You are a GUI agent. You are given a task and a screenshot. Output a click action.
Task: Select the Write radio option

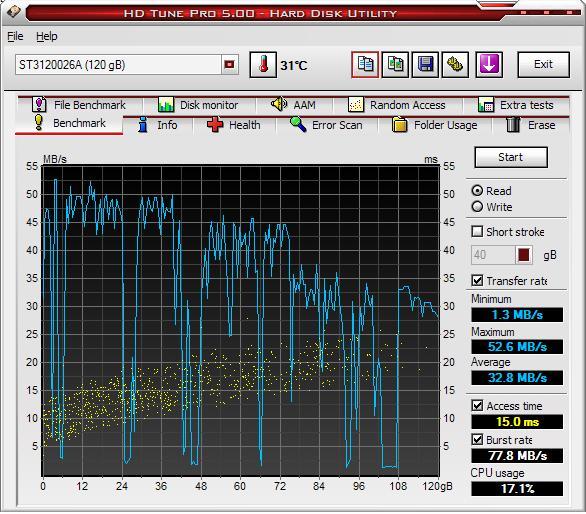[477, 206]
